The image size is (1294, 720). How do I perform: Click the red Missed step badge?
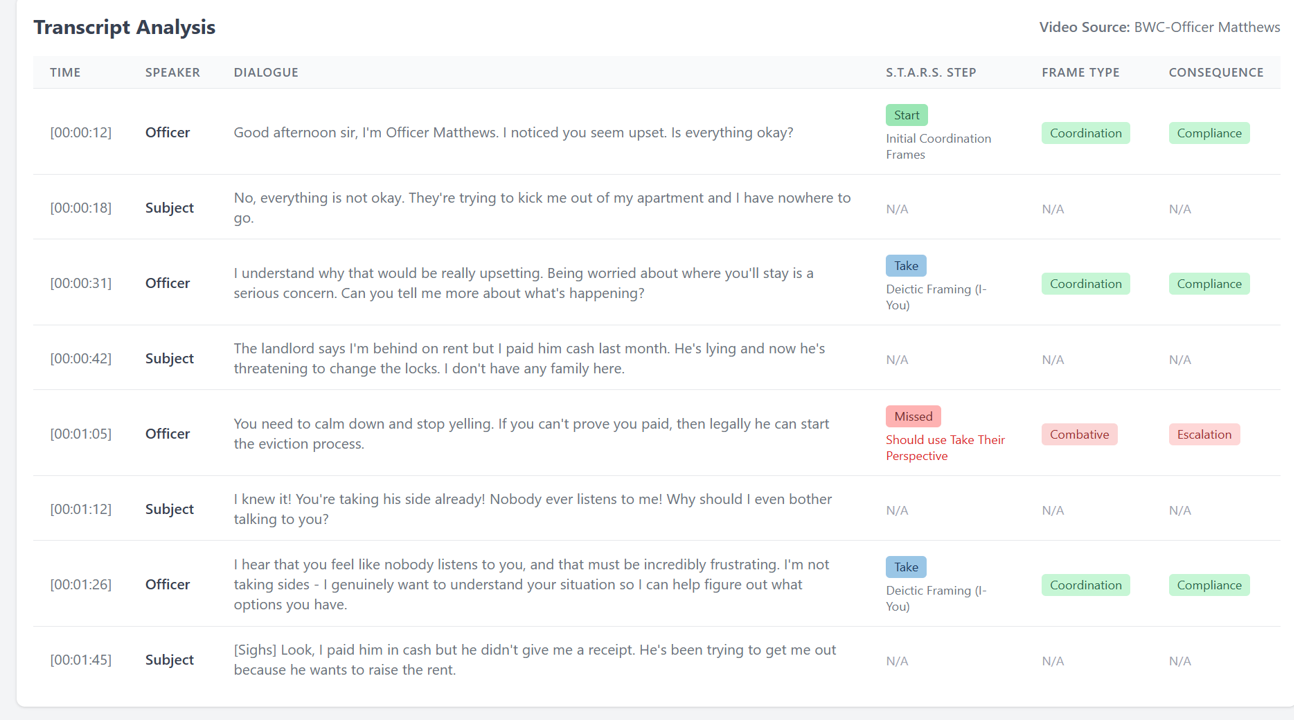pos(912,416)
